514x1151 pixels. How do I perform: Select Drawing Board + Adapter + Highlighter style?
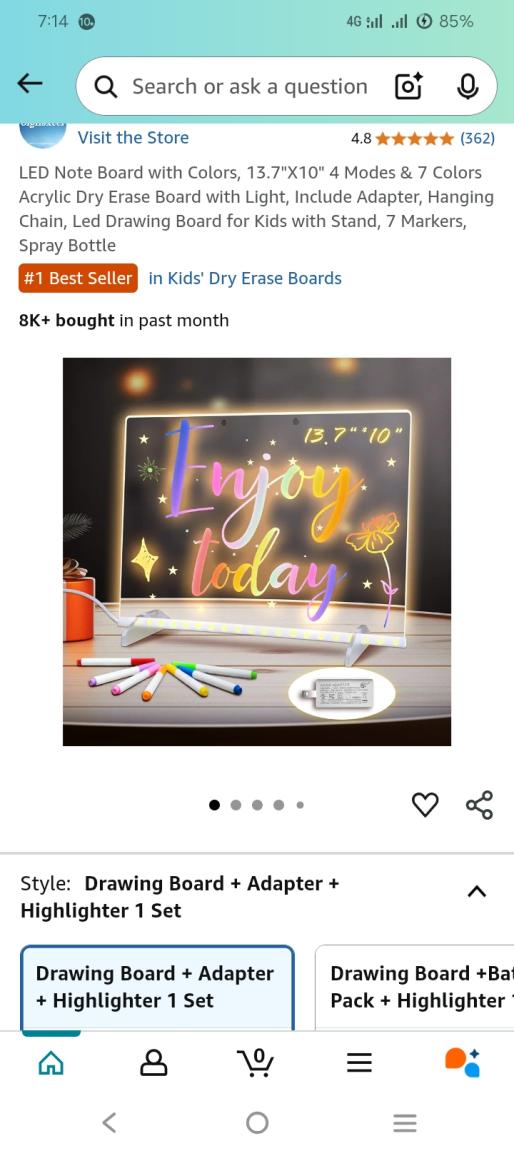tap(157, 987)
